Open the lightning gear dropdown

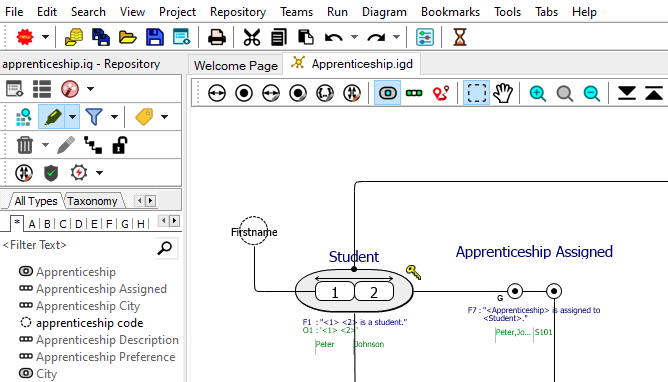pos(99,173)
